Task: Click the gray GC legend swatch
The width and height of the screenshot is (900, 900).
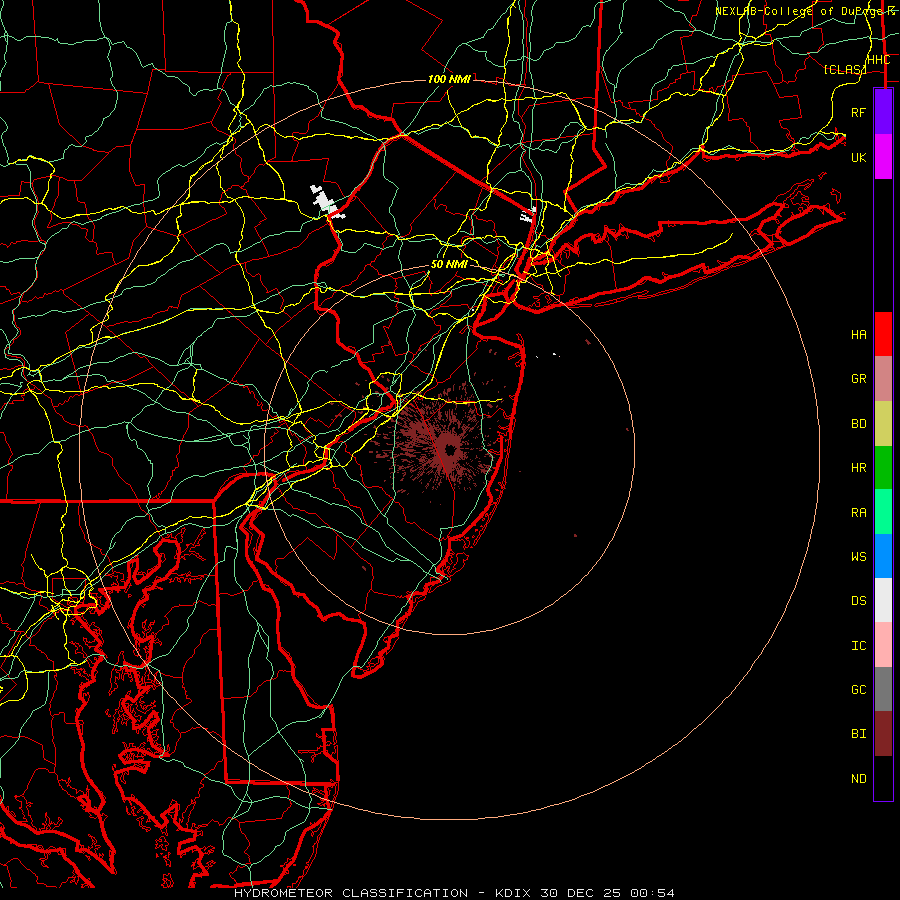Action: tap(883, 689)
